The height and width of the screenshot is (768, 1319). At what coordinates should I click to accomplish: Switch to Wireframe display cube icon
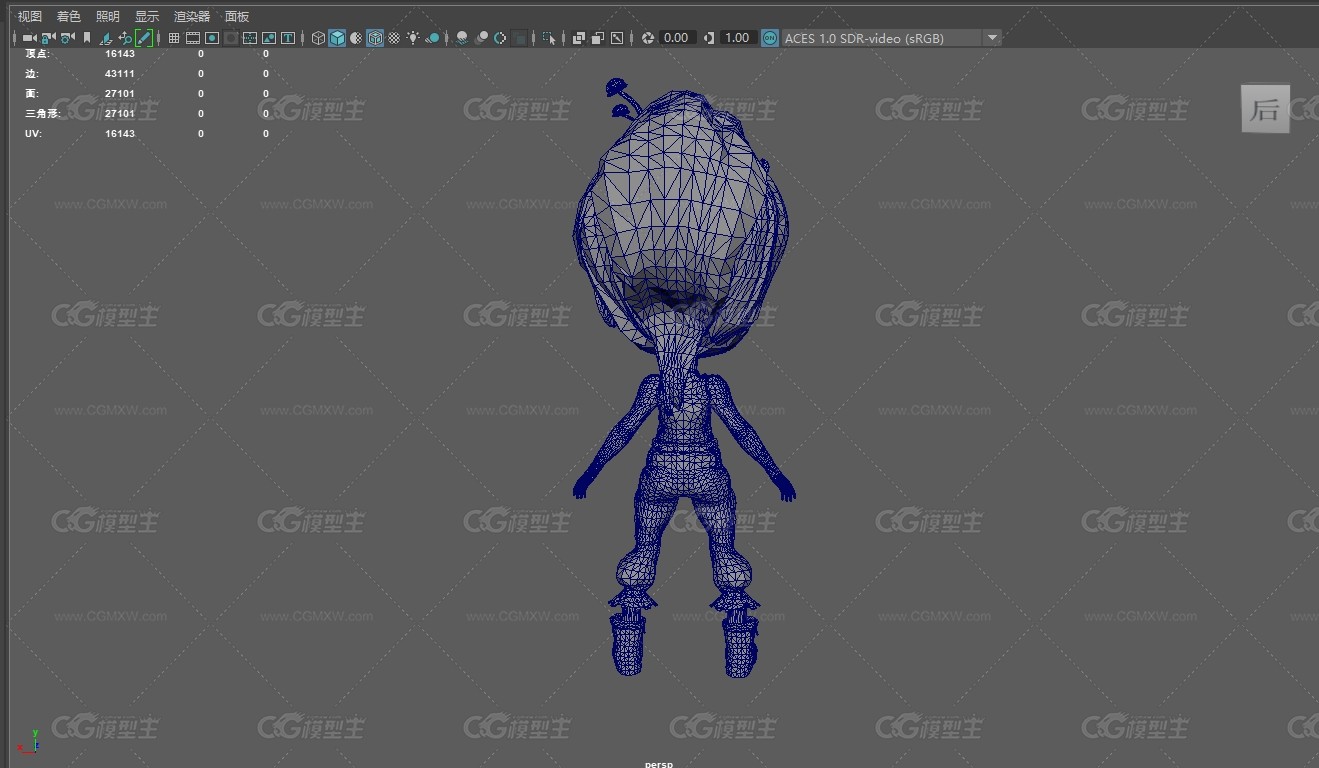318,38
